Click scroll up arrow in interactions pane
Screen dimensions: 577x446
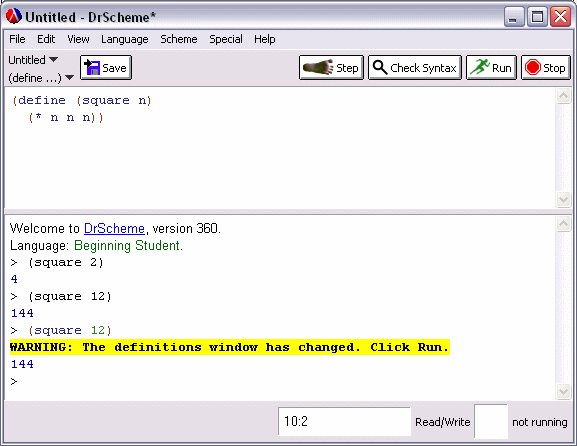tap(563, 224)
